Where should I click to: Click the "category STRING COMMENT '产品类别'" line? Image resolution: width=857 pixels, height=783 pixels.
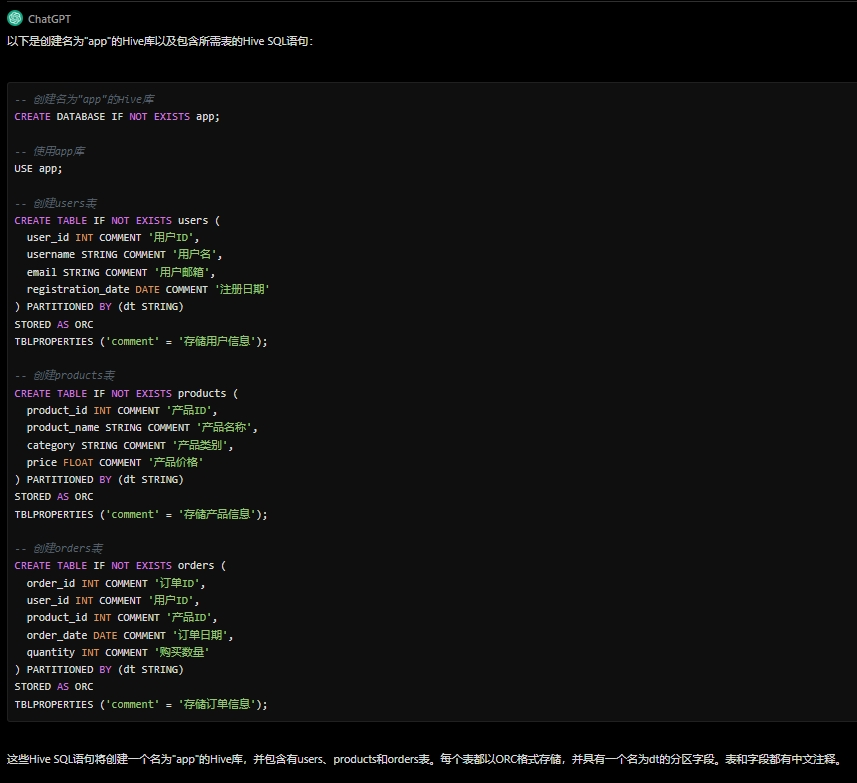[x=130, y=445]
